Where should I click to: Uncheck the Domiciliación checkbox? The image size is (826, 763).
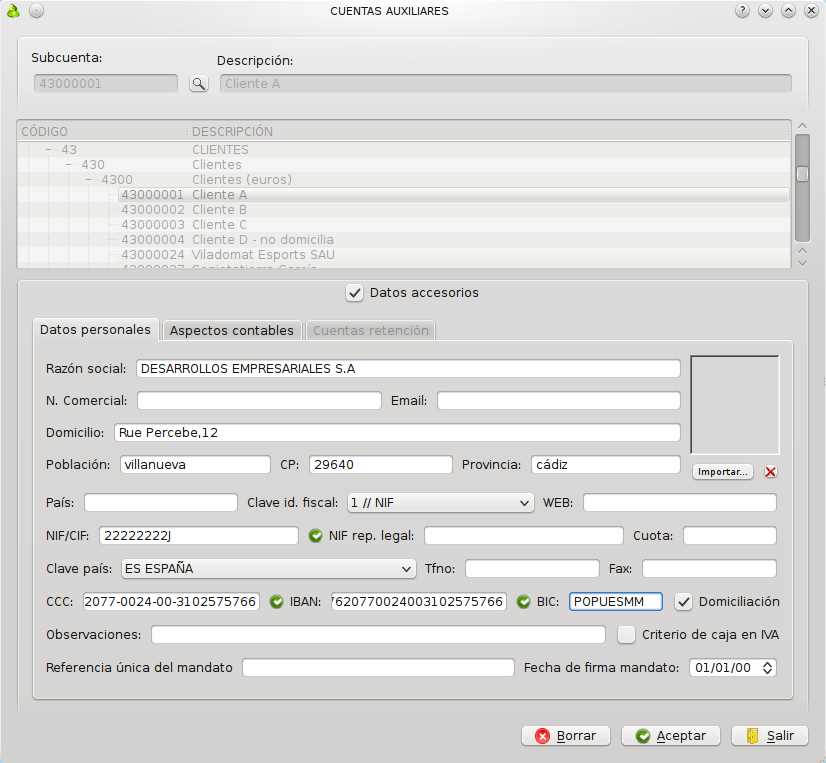point(683,602)
